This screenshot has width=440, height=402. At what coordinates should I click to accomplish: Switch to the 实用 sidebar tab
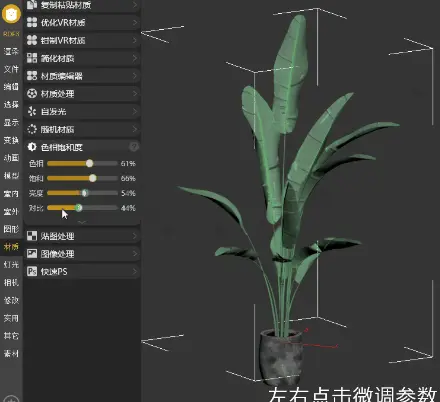(11, 318)
